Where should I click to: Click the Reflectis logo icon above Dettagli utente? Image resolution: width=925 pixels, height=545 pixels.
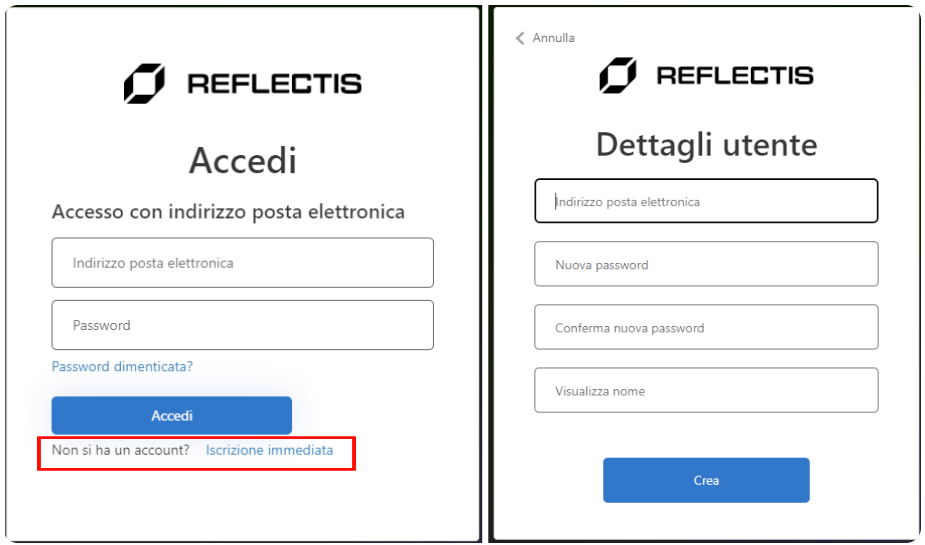pyautogui.click(x=617, y=75)
